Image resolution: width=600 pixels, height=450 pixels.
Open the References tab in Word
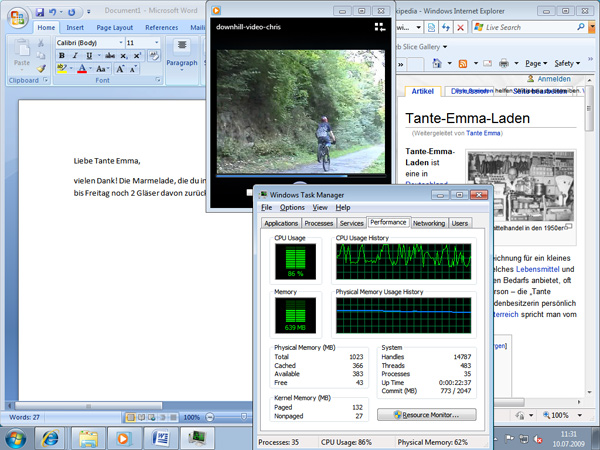tap(161, 28)
